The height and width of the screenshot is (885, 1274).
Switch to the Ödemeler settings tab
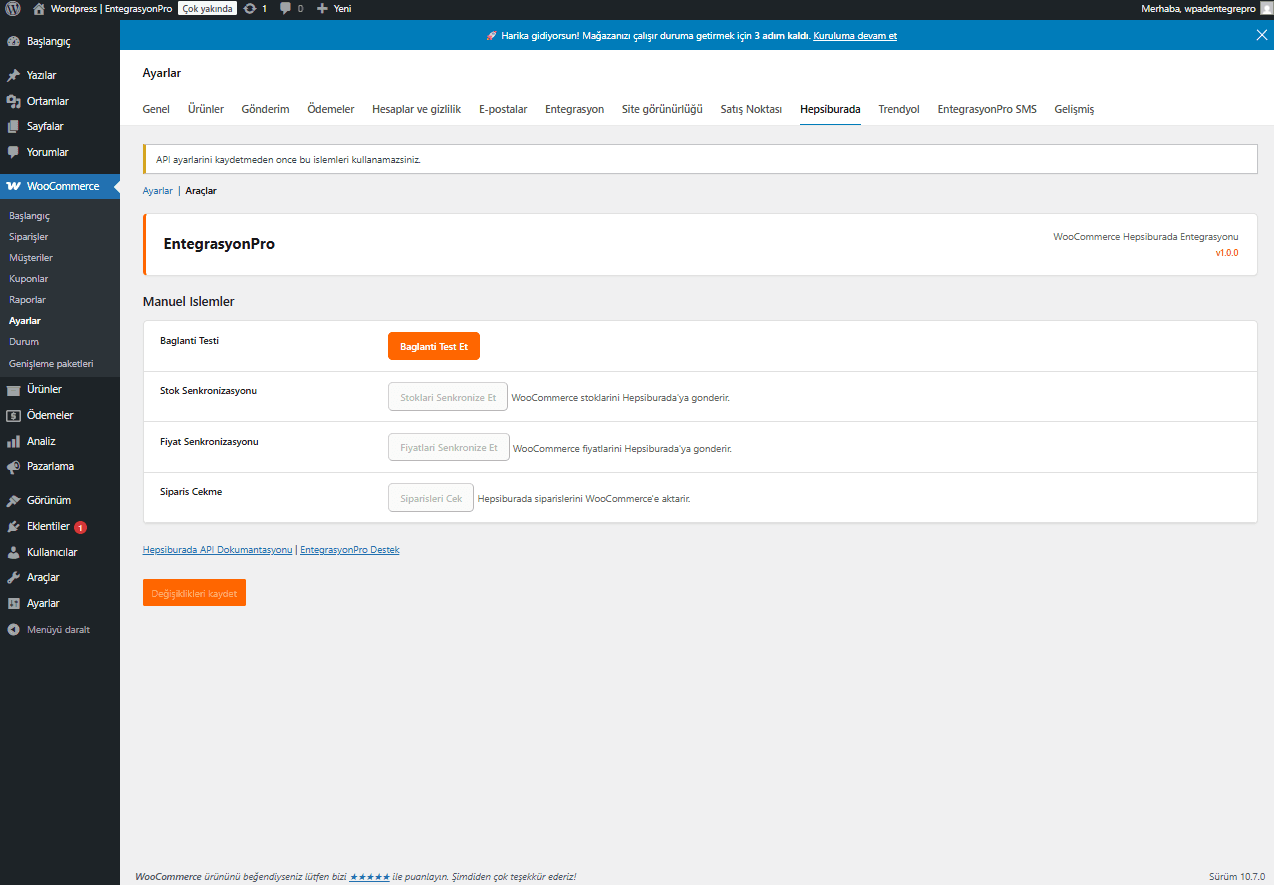(x=331, y=109)
